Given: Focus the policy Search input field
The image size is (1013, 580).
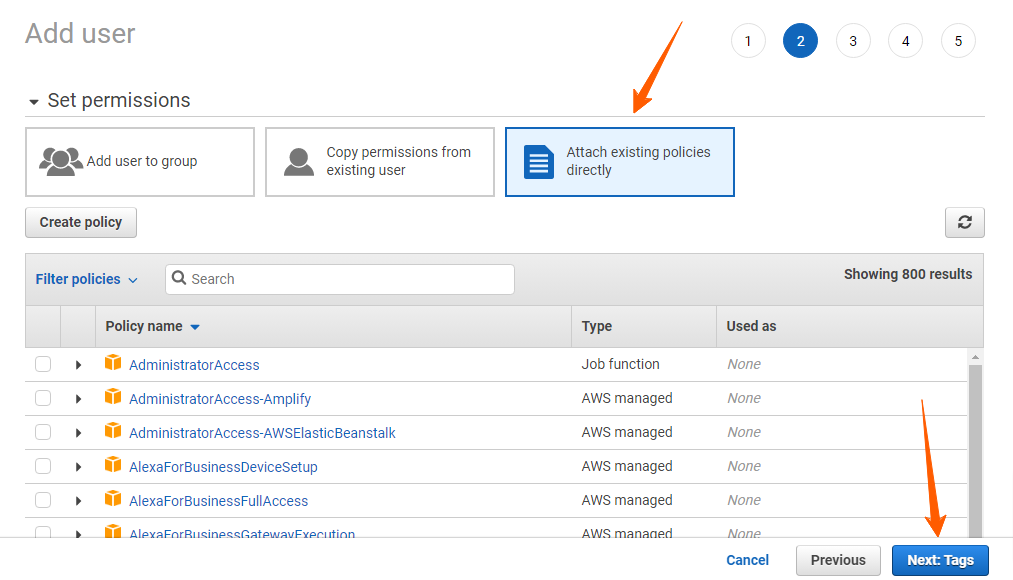Looking at the screenshot, I should tap(340, 279).
